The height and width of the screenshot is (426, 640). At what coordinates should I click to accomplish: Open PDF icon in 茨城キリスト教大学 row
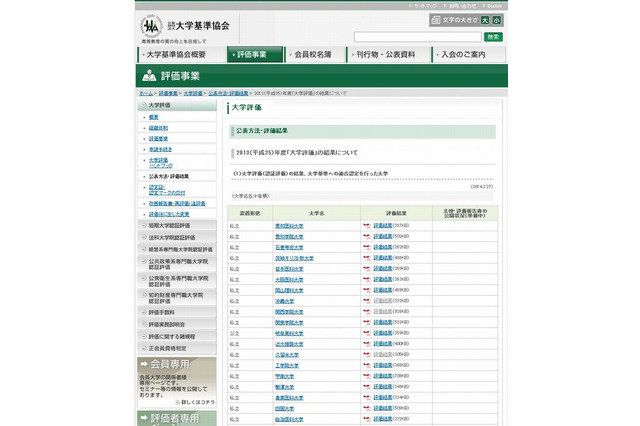367,258
